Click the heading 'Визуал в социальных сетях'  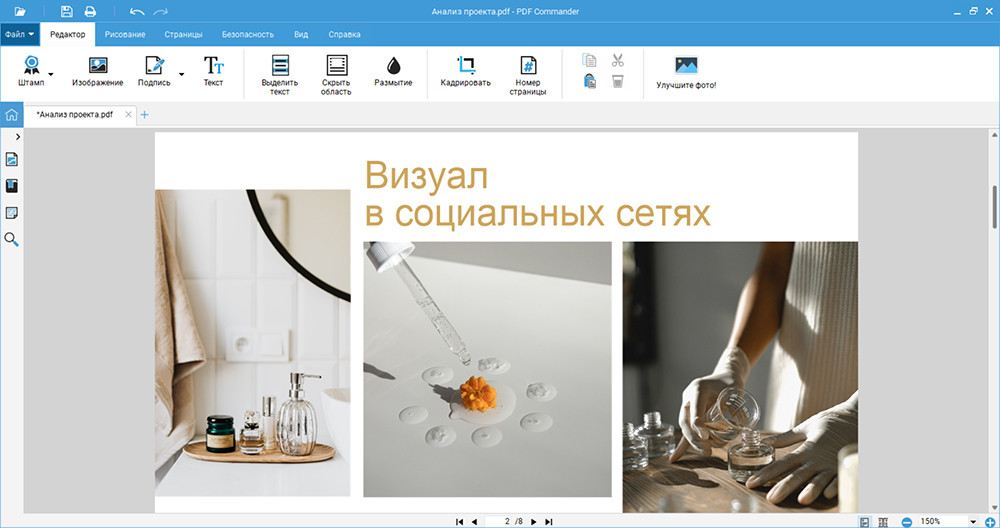537,194
